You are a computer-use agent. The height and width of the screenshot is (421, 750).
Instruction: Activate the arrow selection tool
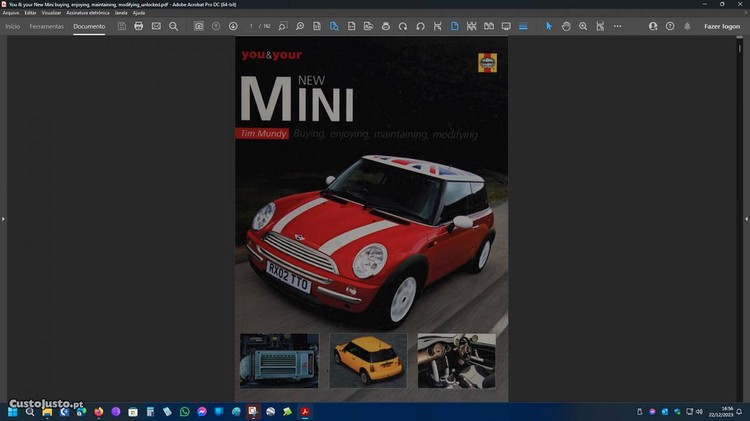tap(548, 26)
